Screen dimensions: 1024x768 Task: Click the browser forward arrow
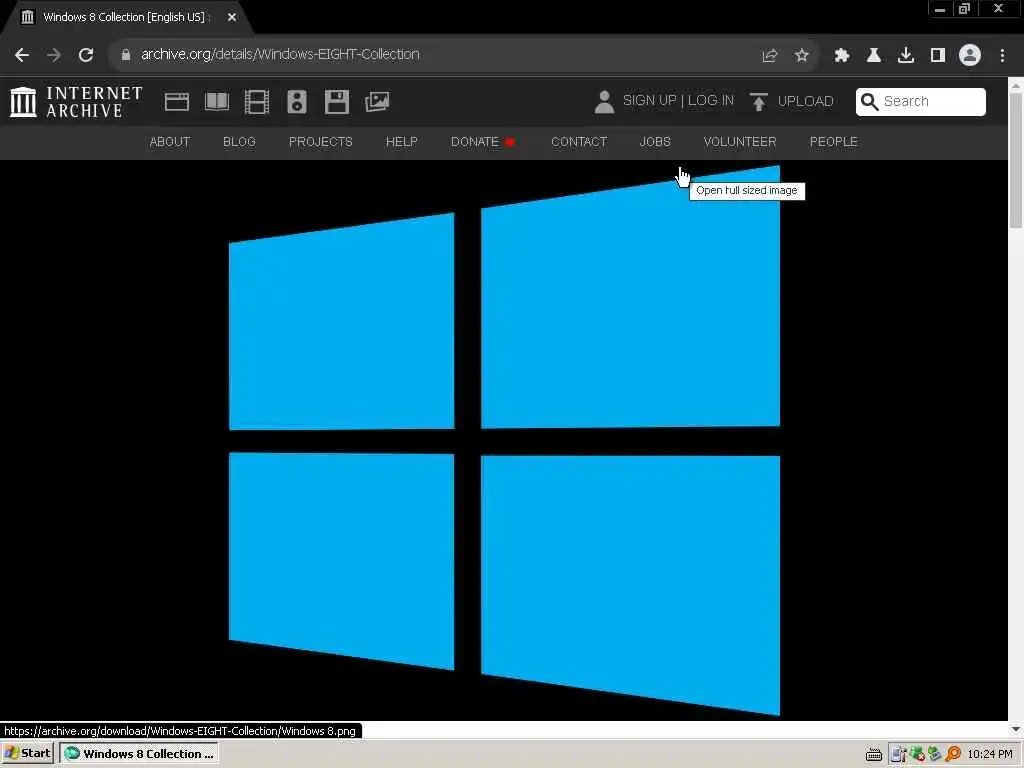[x=54, y=55]
